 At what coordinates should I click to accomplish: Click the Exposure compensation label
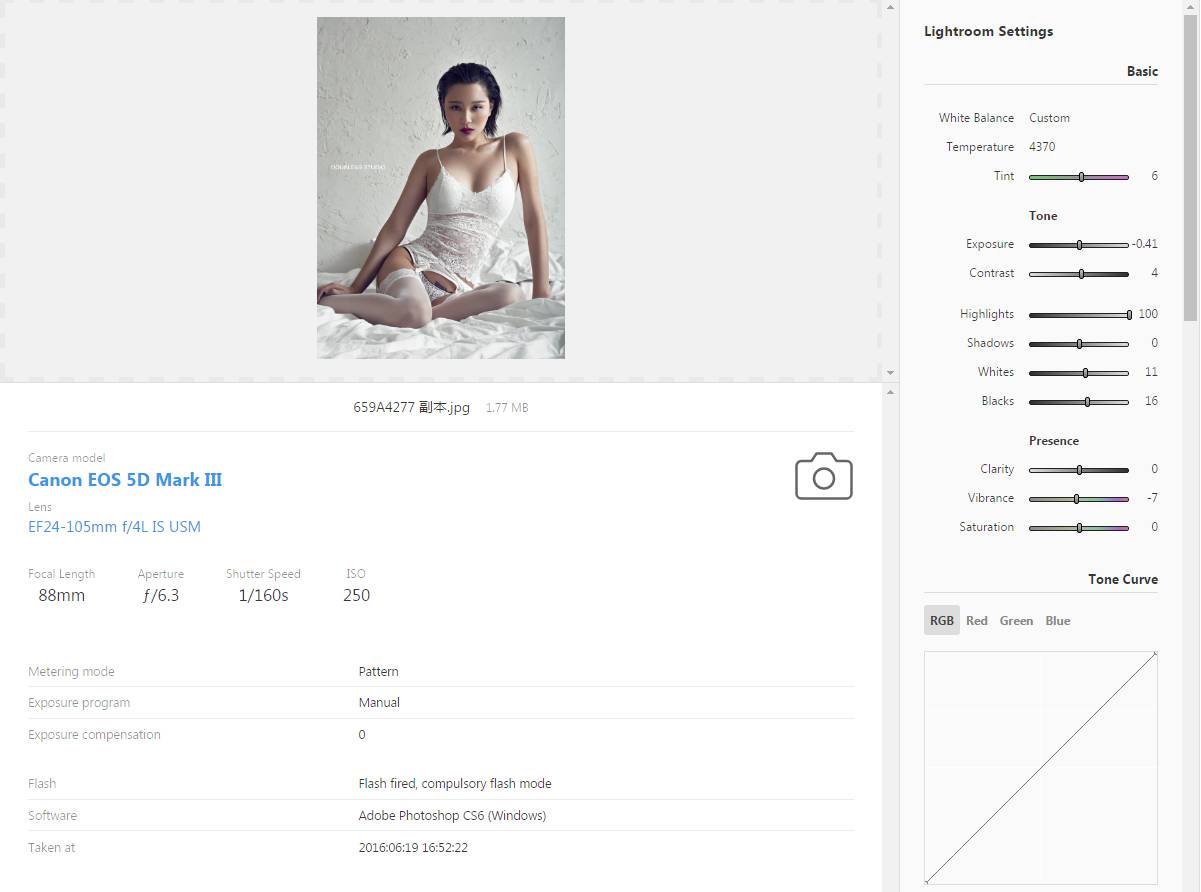(x=94, y=735)
